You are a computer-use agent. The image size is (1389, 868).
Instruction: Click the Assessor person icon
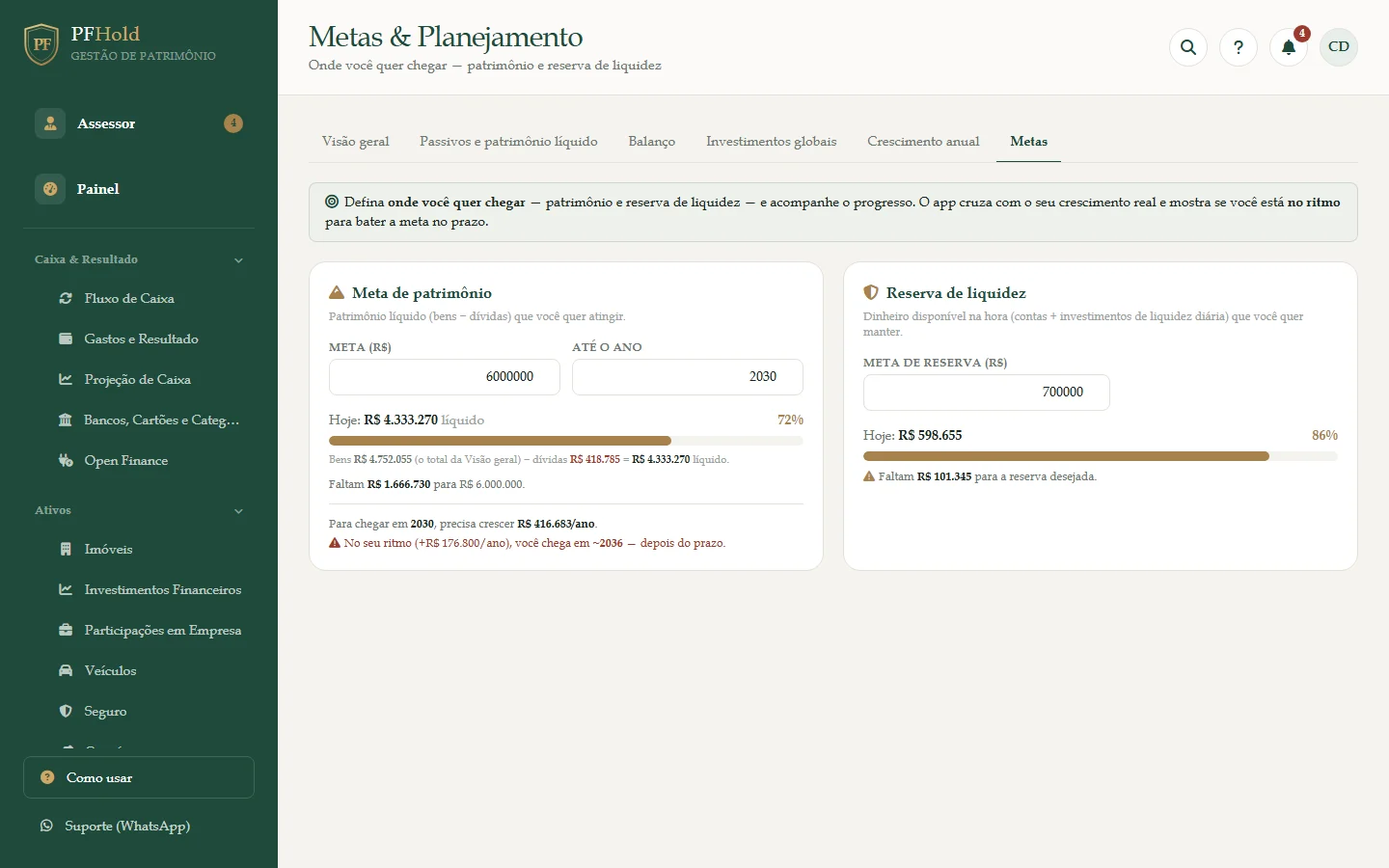coord(50,123)
